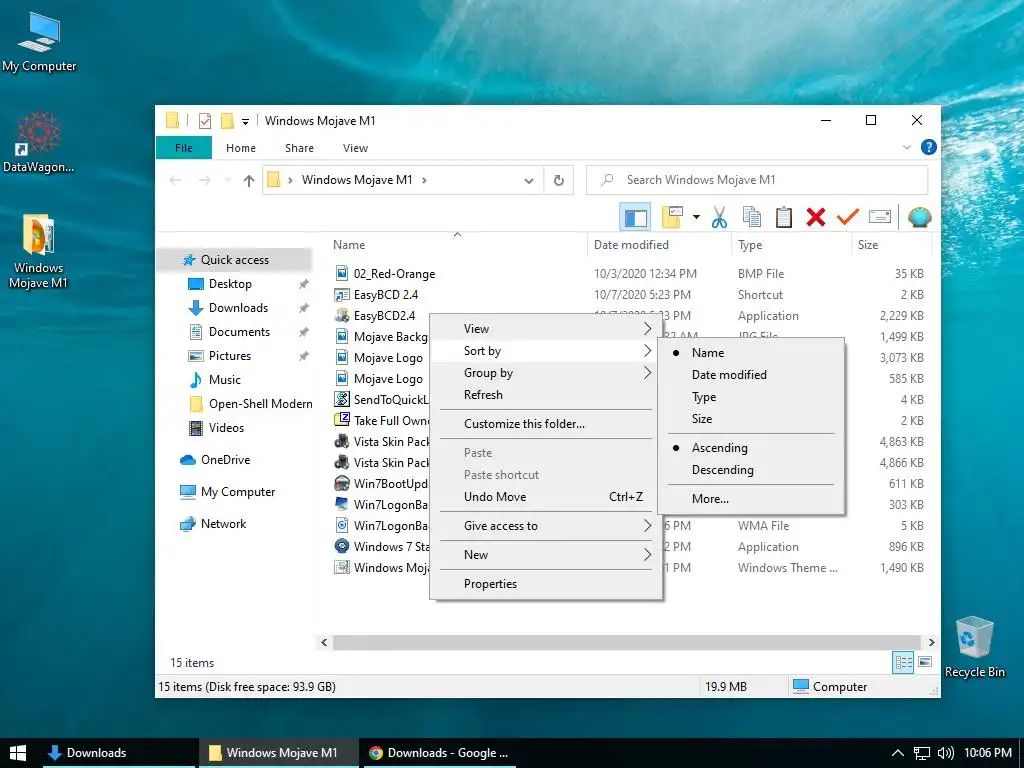Select Descending sort order
This screenshot has height=768, width=1024.
751,470
